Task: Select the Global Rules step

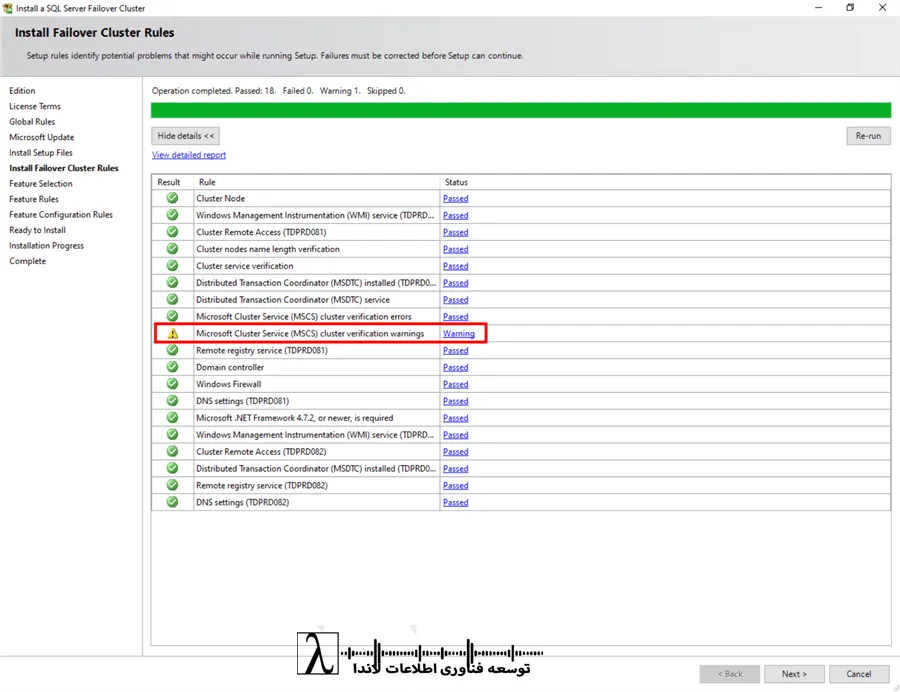Action: click(x=32, y=122)
